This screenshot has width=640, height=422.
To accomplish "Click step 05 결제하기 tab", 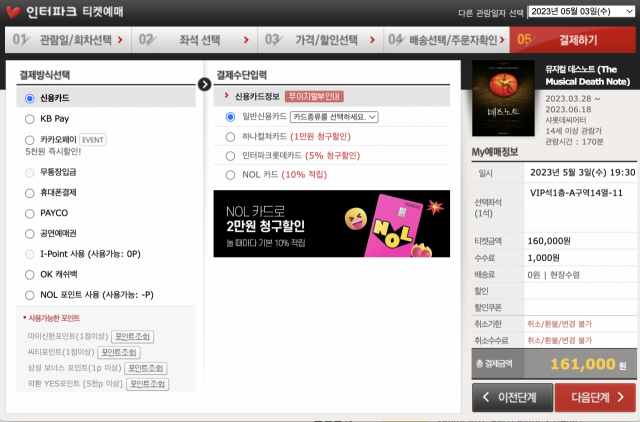I will [x=572, y=40].
